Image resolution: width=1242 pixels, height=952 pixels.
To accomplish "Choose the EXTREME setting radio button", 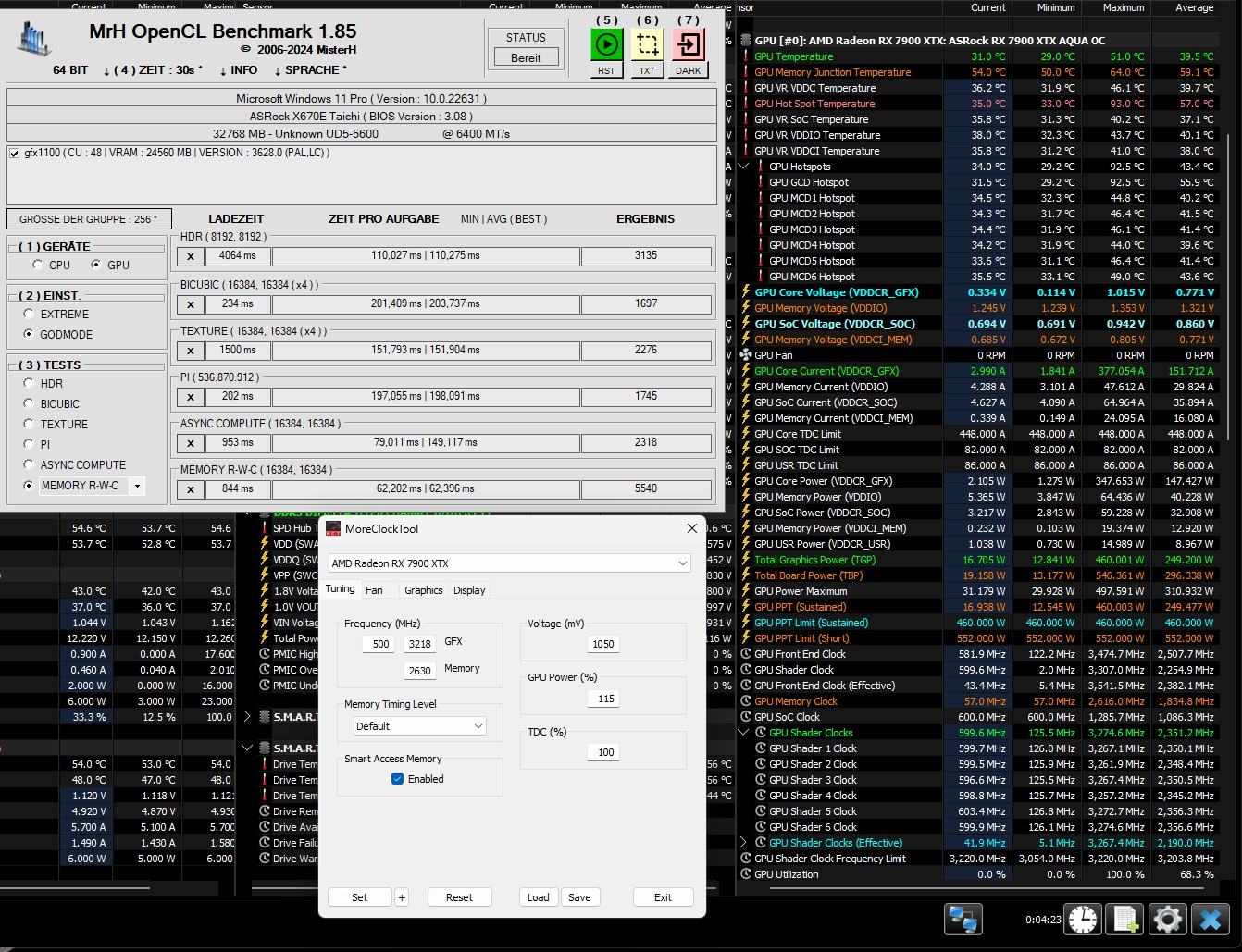I will pos(29,315).
